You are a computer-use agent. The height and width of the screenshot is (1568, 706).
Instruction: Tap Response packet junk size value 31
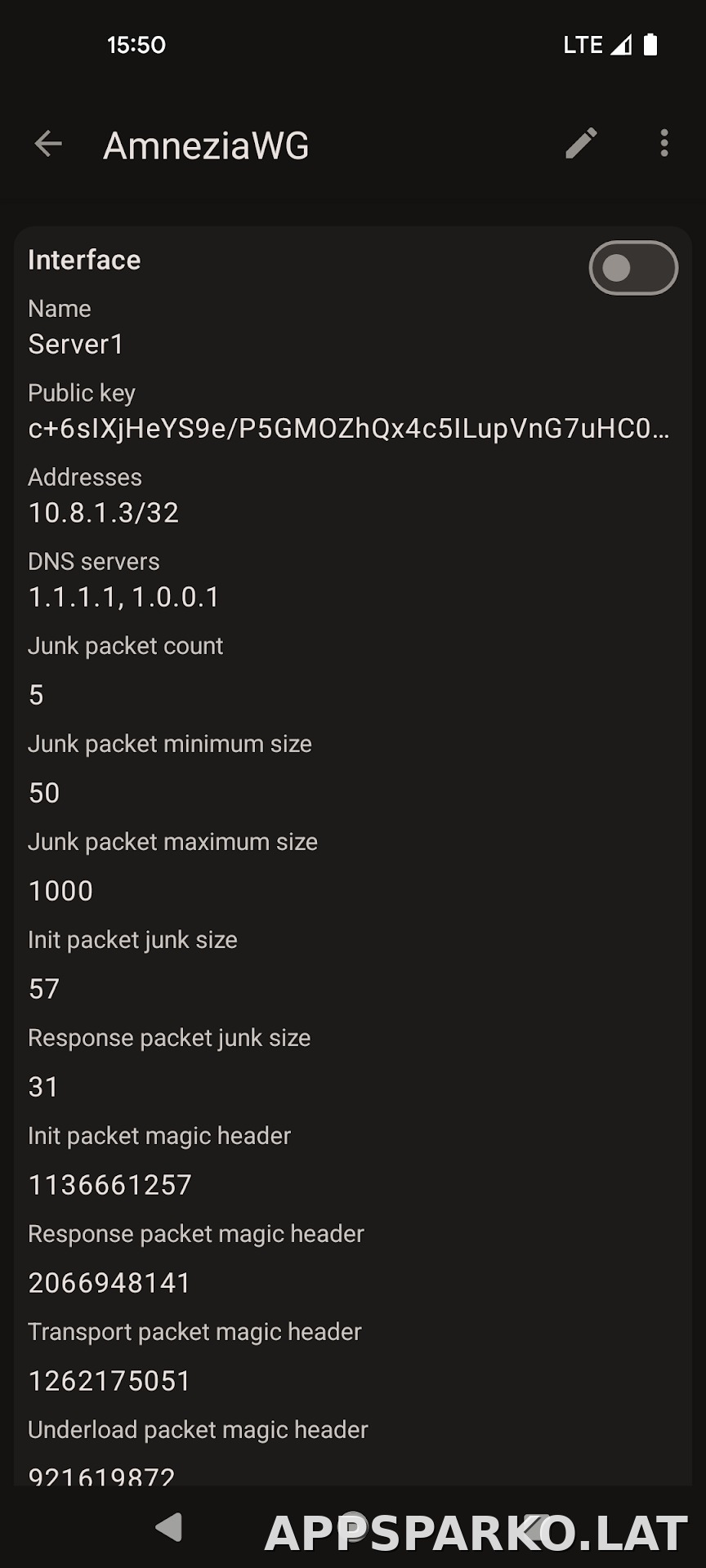pos(43,1087)
